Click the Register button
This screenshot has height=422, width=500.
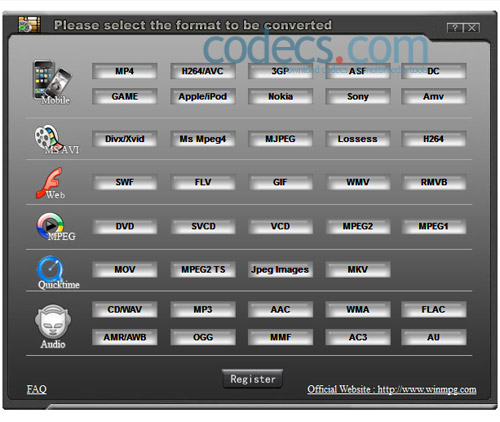[253, 379]
